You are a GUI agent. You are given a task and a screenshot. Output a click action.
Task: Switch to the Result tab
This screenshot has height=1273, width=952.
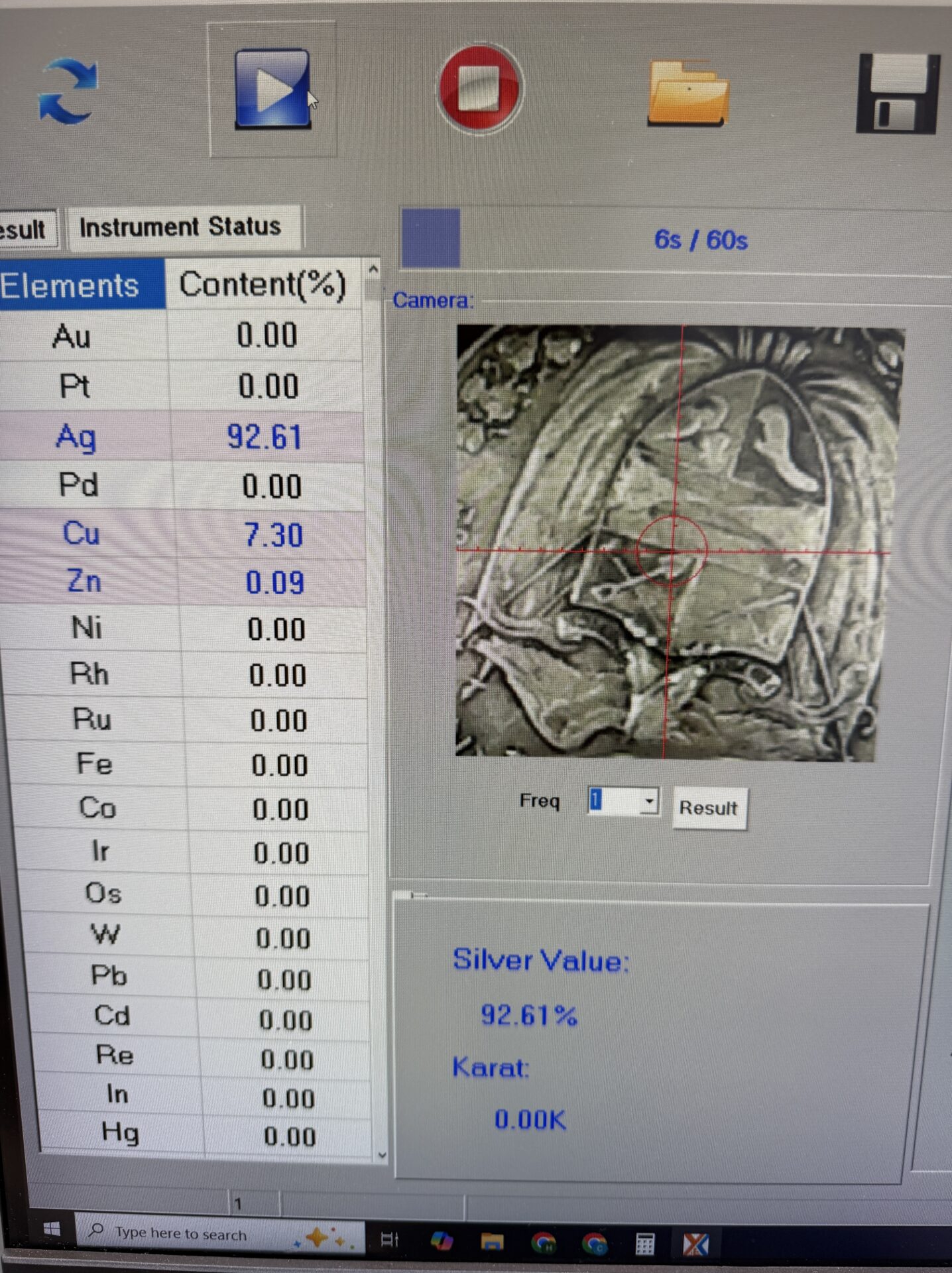pyautogui.click(x=27, y=229)
